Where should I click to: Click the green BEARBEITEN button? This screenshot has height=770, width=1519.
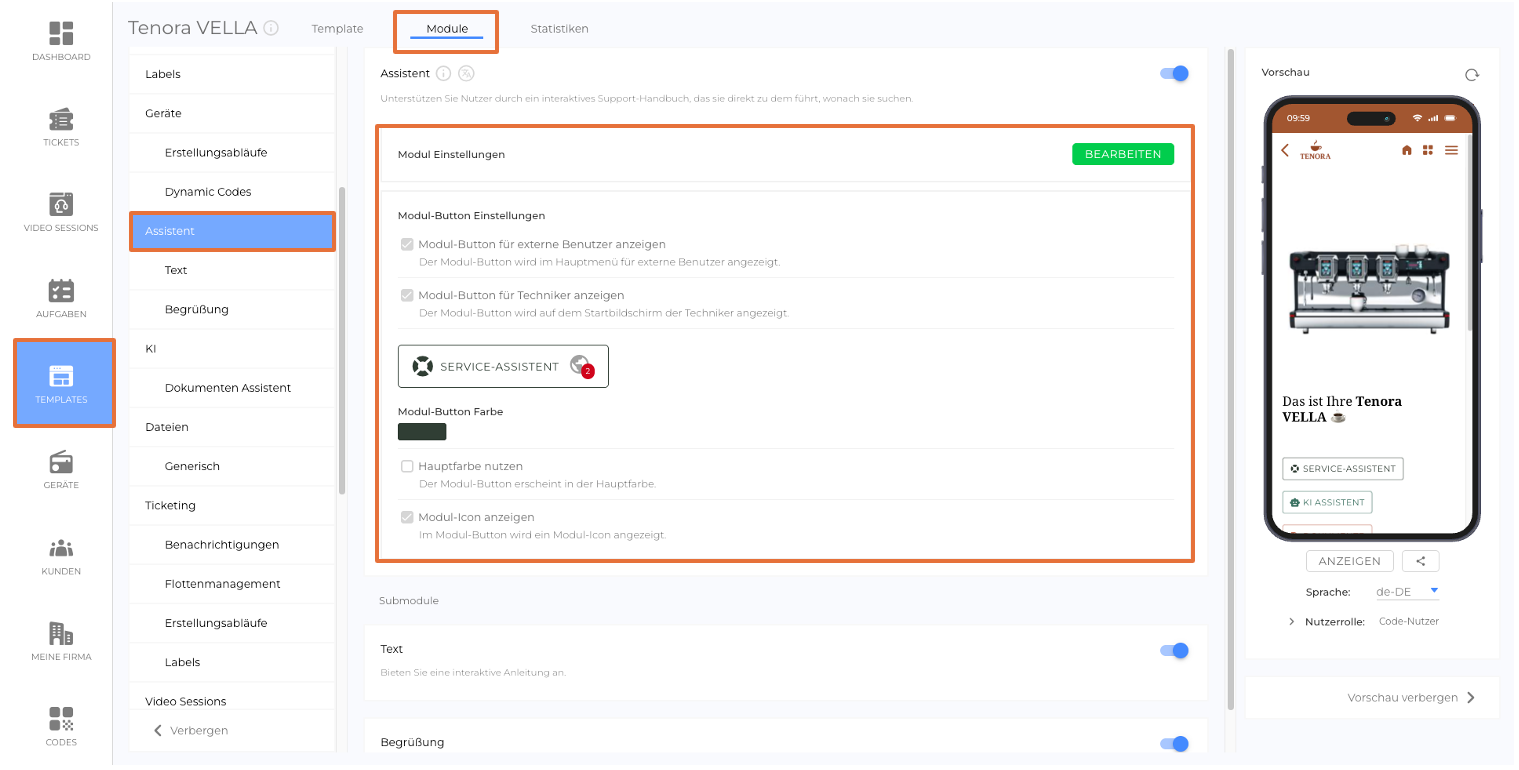1122,154
